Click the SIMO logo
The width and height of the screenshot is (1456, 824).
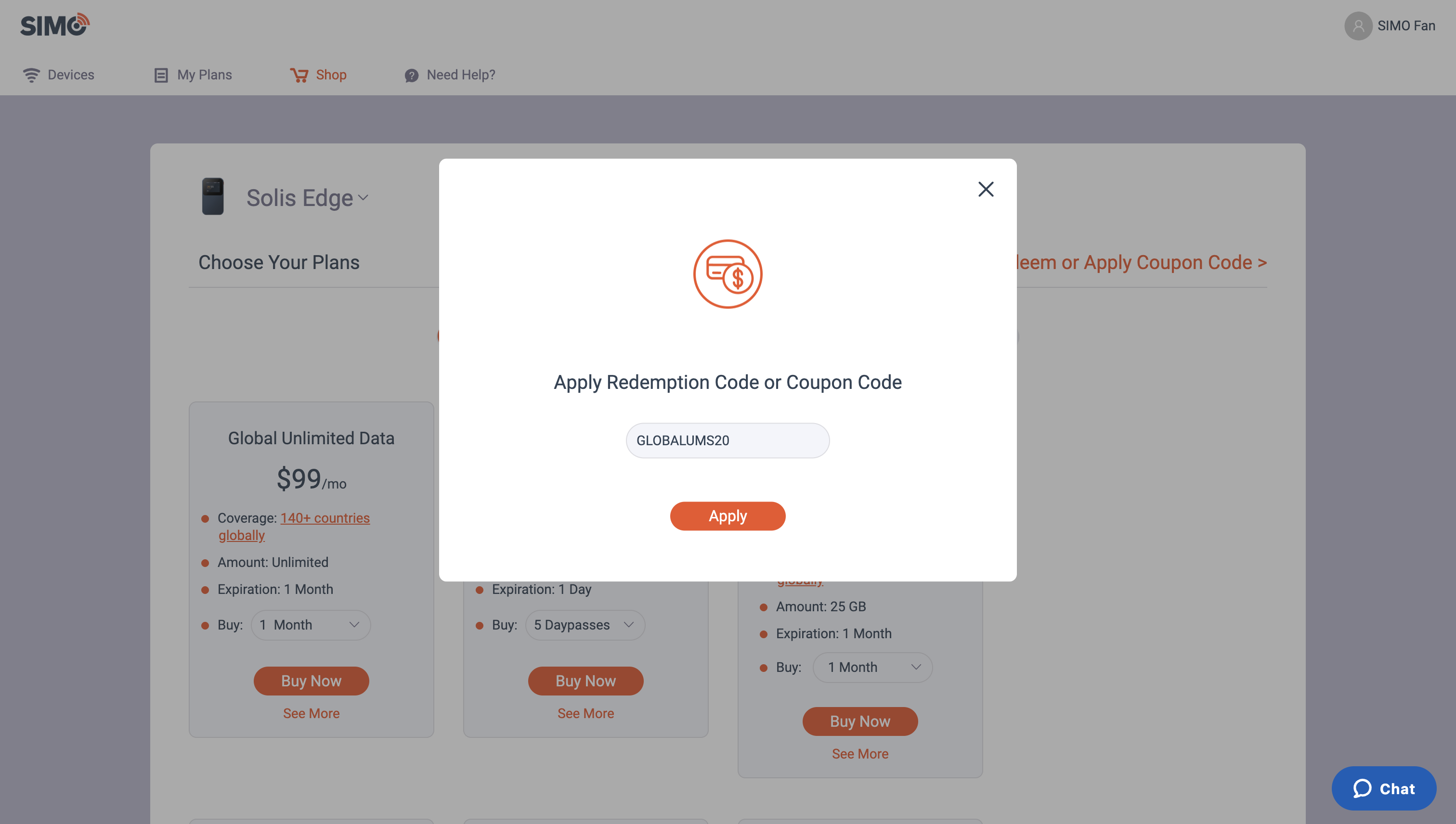pyautogui.click(x=55, y=25)
